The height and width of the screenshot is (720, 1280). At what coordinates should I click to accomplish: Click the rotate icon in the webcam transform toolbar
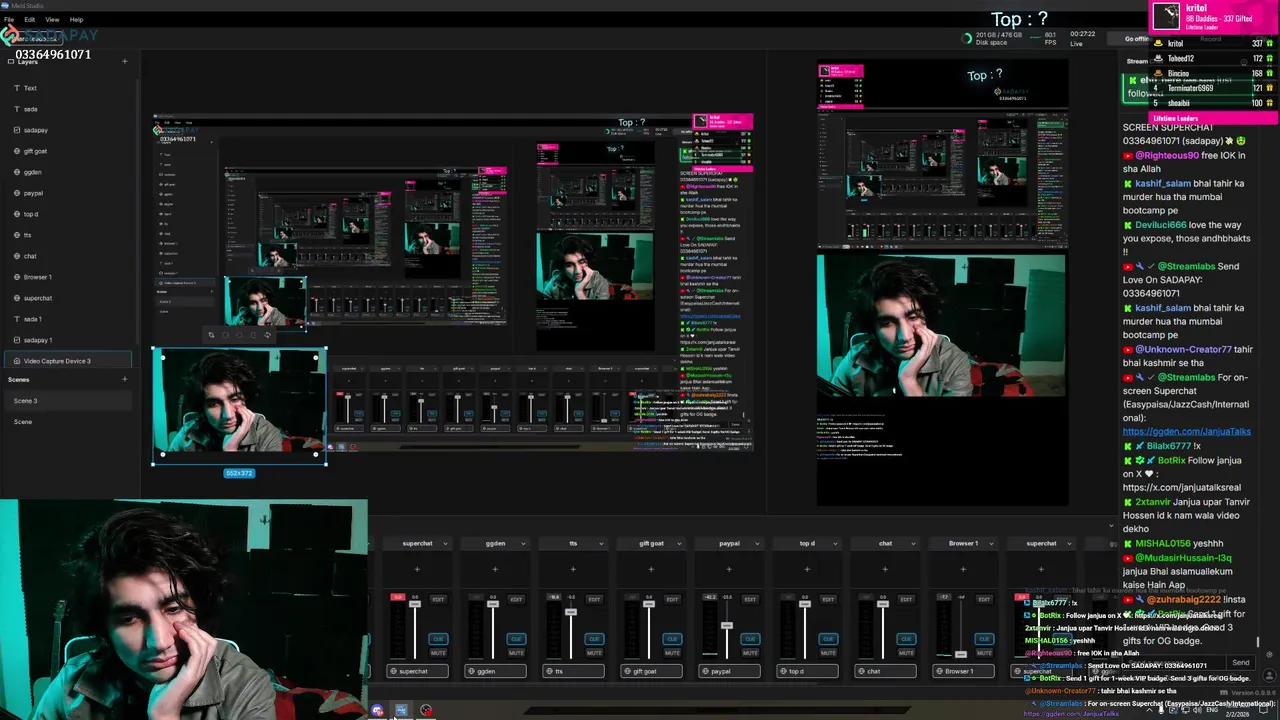click(x=267, y=335)
